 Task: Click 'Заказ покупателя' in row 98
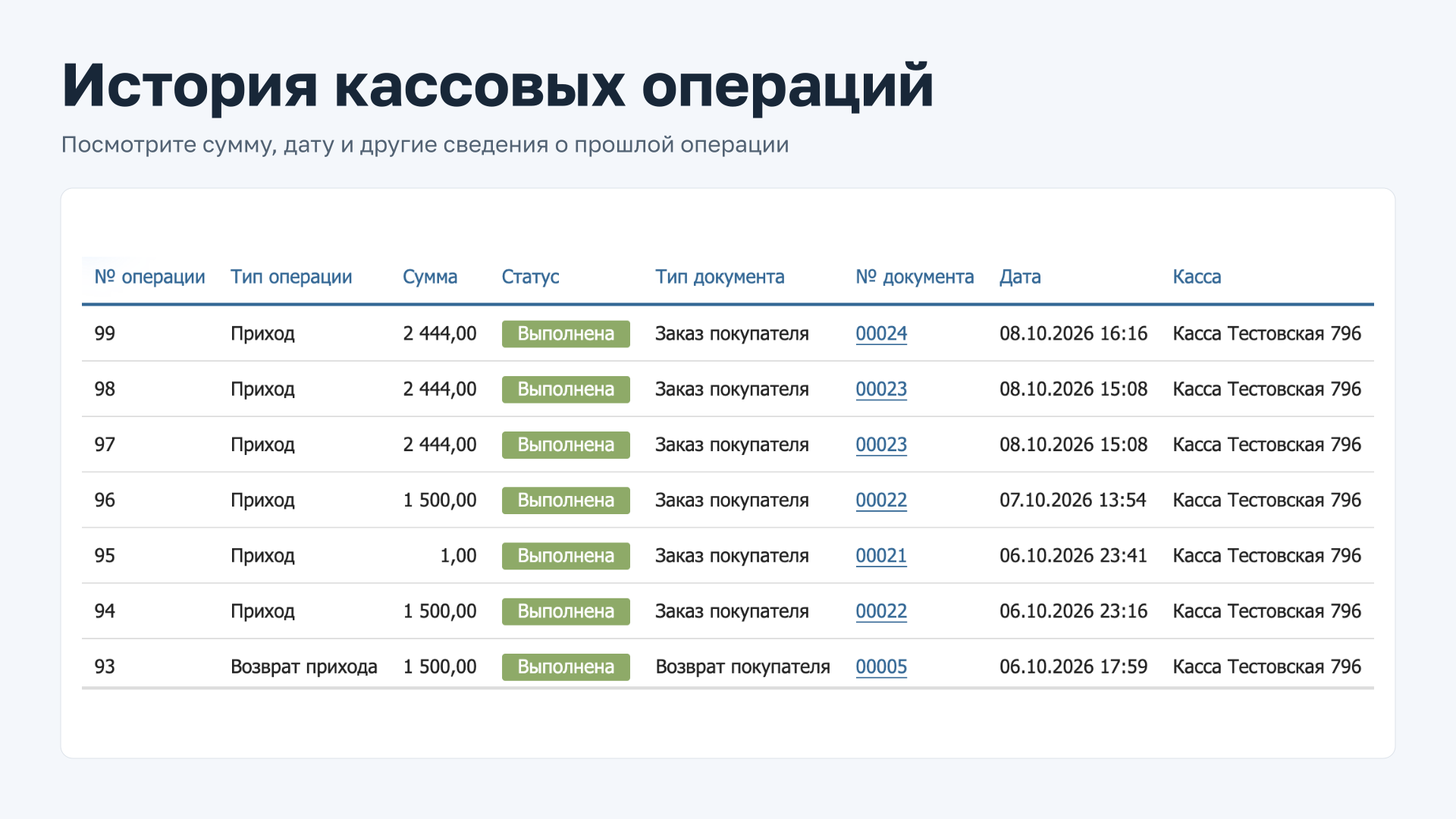pos(732,389)
